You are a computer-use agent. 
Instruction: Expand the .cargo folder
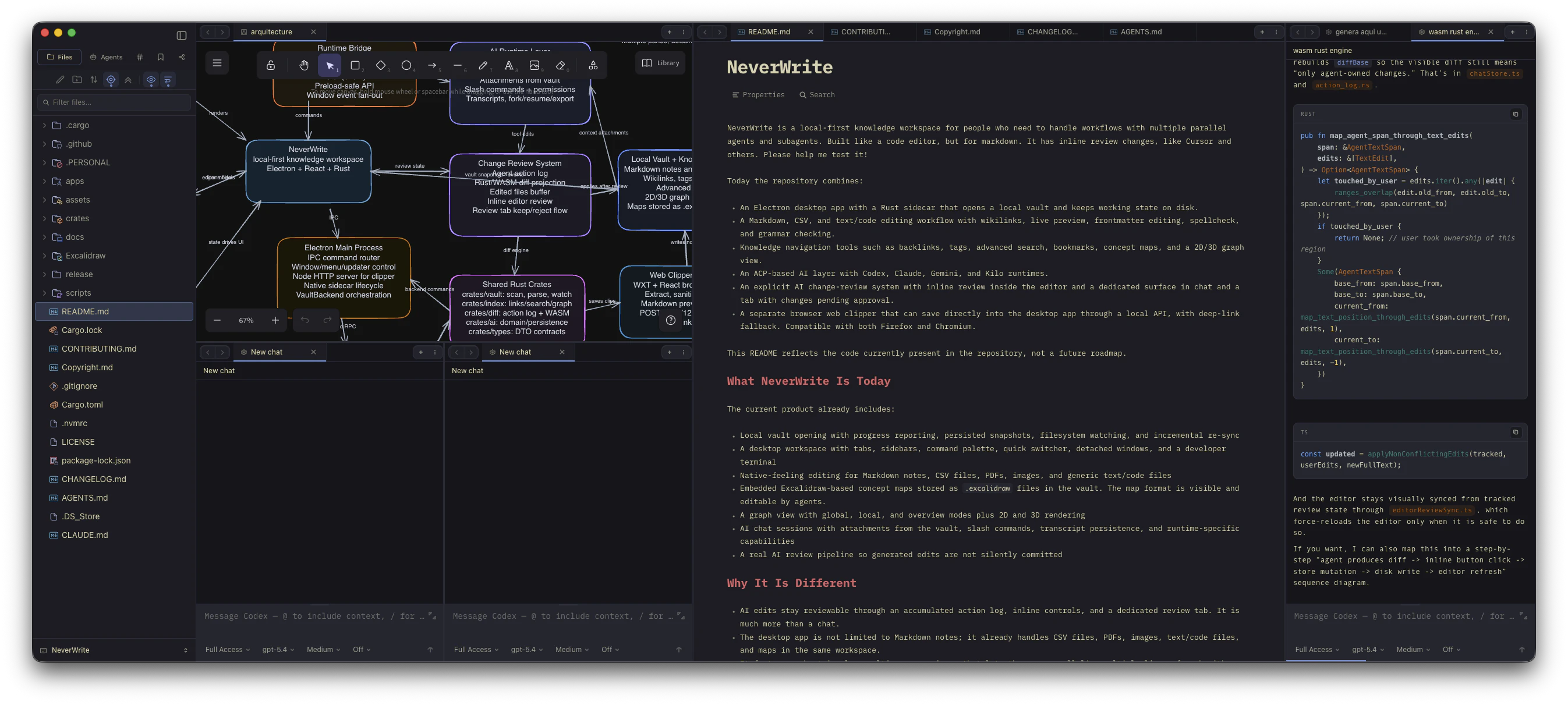[44, 125]
